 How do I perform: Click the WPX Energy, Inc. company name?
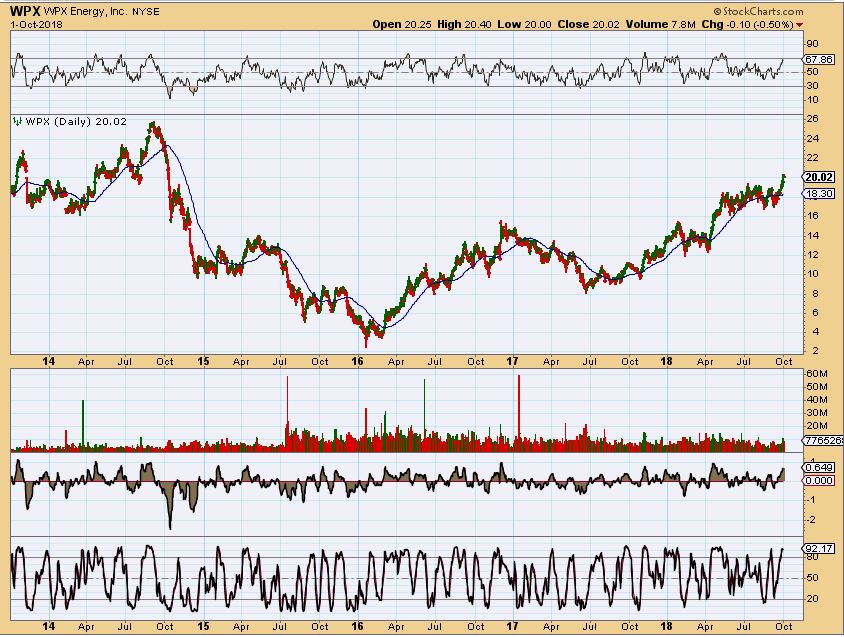coord(90,10)
